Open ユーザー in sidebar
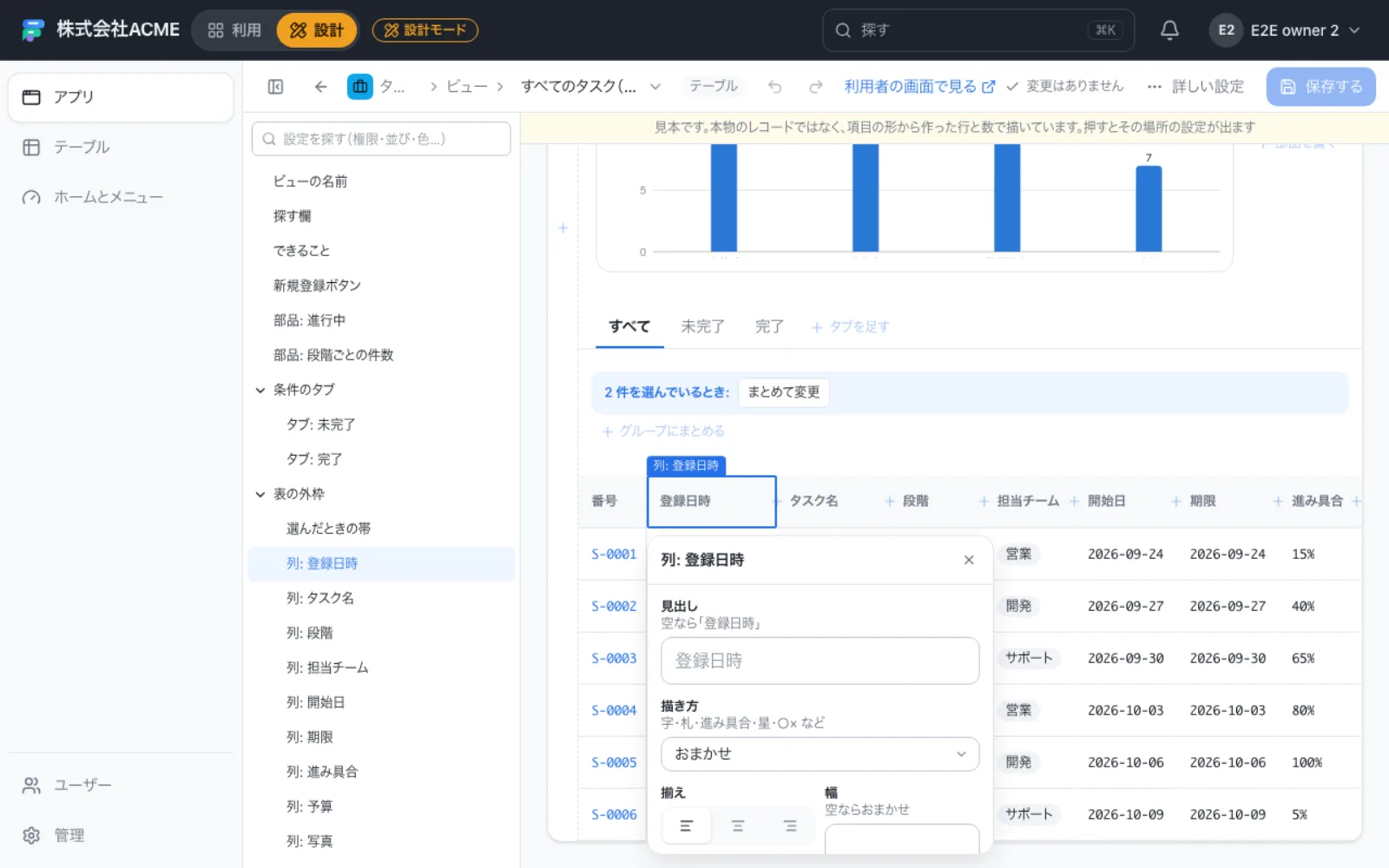This screenshot has height=868, width=1389. (121, 786)
